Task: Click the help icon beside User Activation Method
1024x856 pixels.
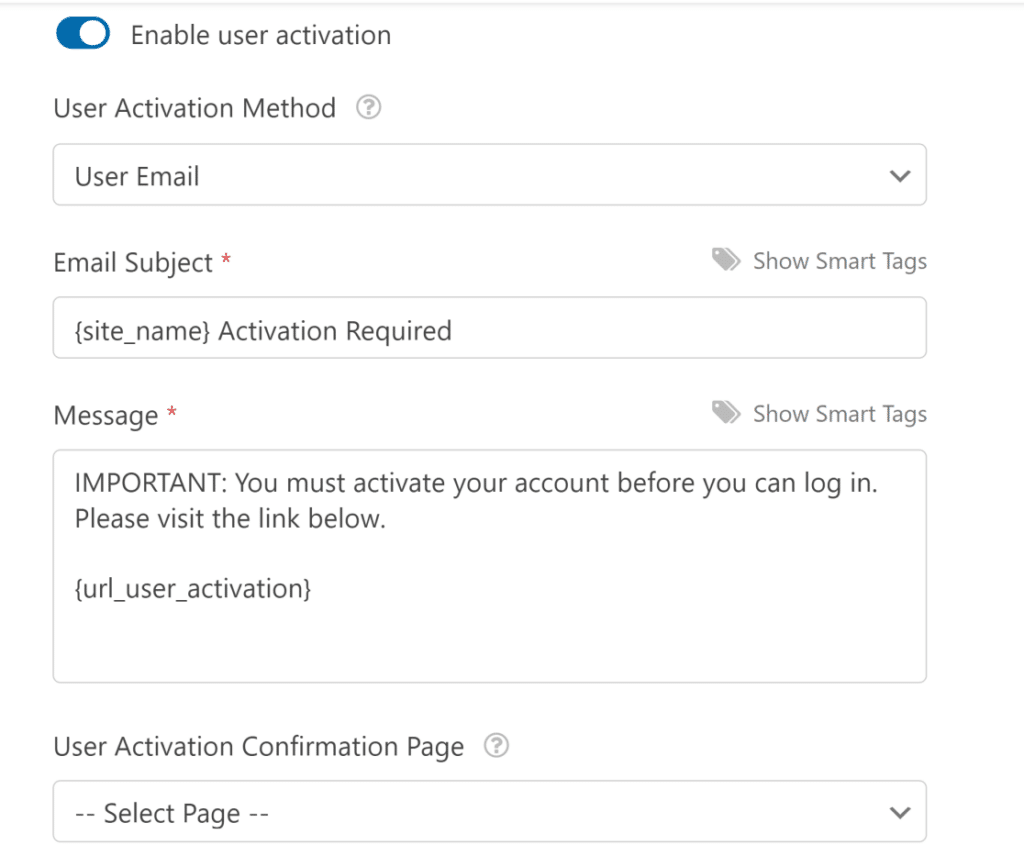Action: pyautogui.click(x=368, y=107)
